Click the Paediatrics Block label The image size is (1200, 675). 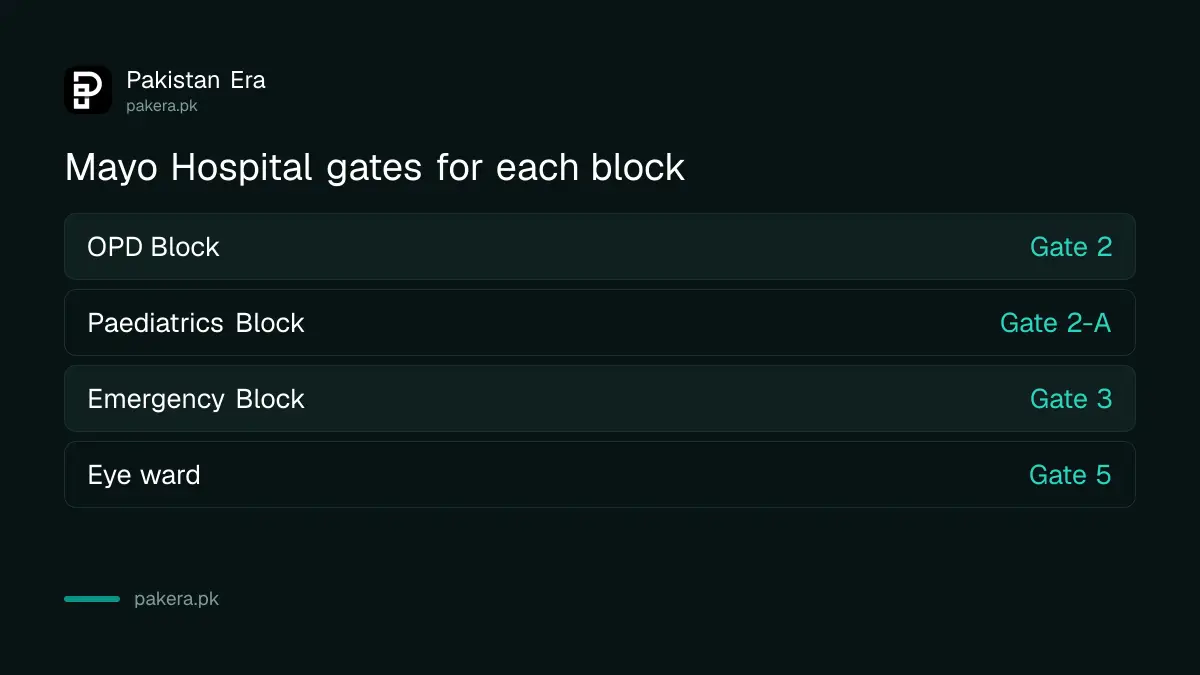[196, 323]
